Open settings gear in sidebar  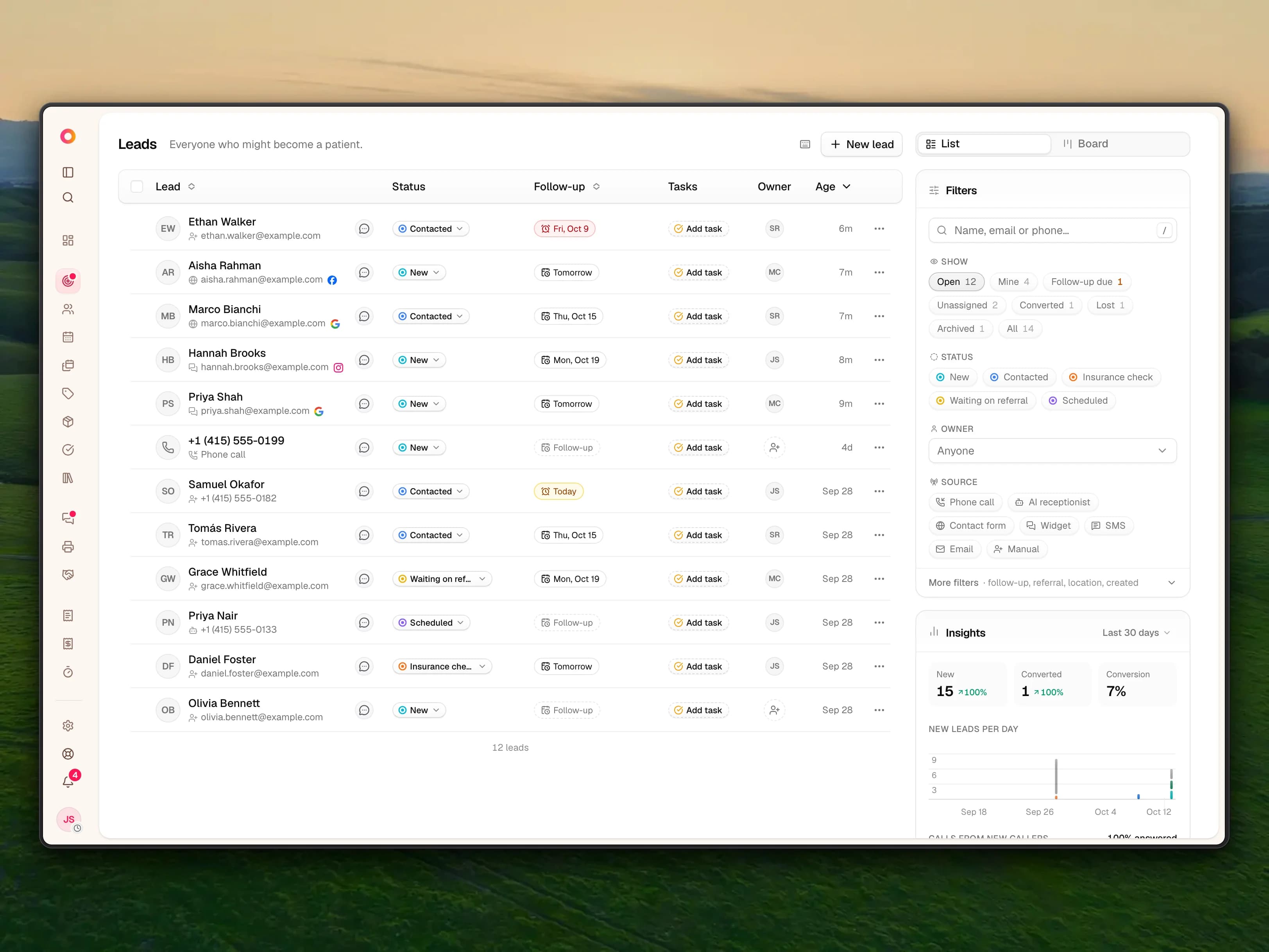68,725
